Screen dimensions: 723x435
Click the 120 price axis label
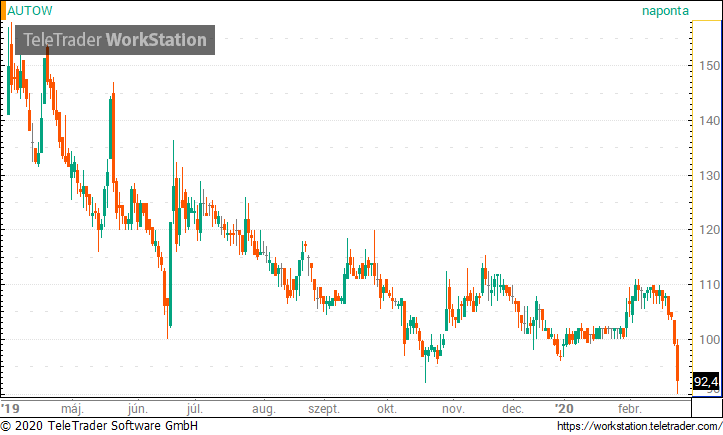pyautogui.click(x=709, y=230)
